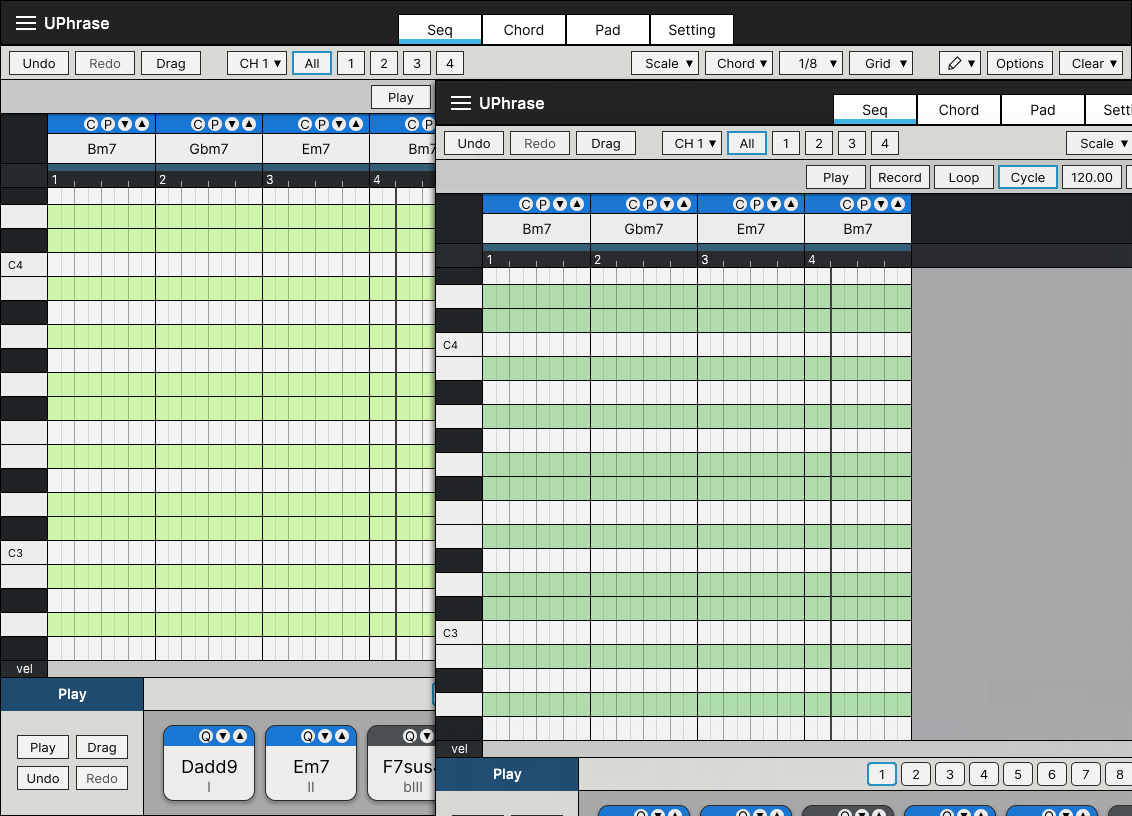Click the C icon on back window's Gbm7 block

tap(197, 124)
